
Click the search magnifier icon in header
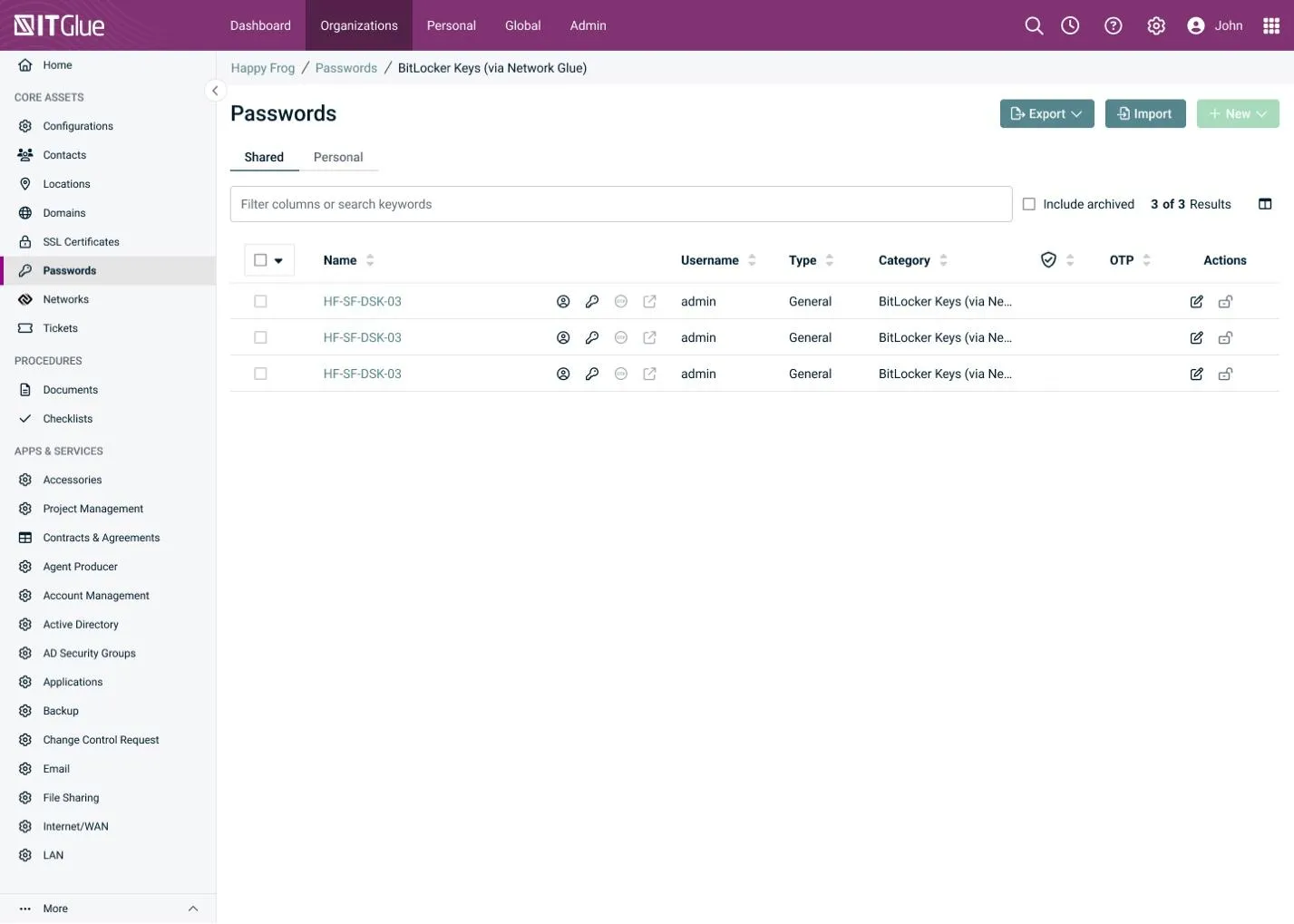click(1034, 25)
